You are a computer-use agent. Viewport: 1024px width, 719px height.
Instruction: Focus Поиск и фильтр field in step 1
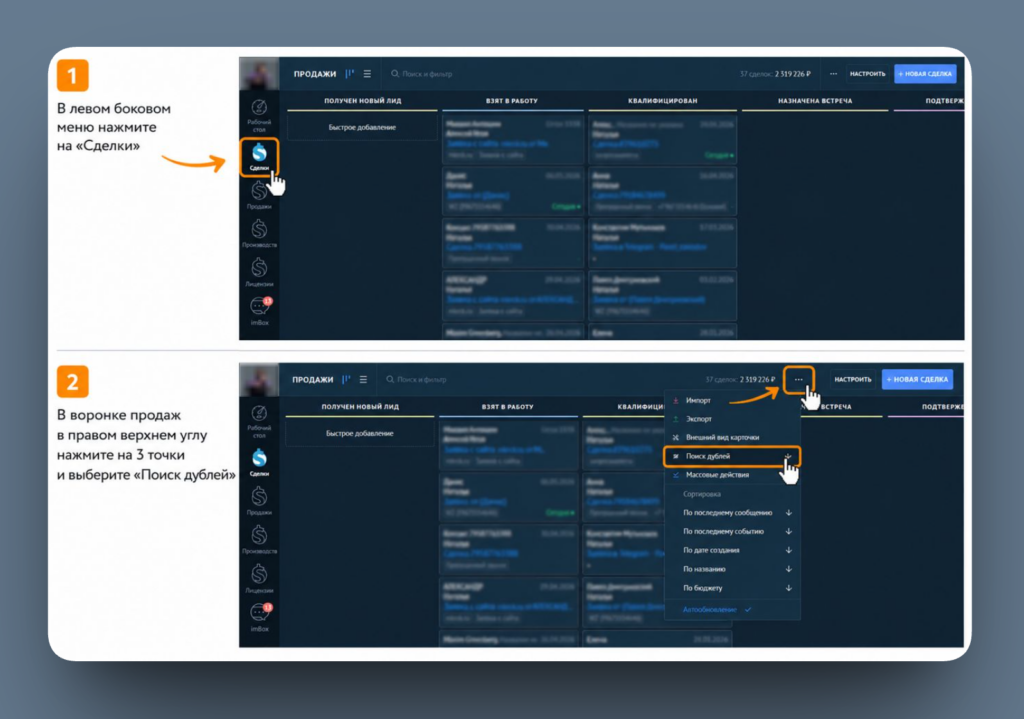[x=427, y=74]
